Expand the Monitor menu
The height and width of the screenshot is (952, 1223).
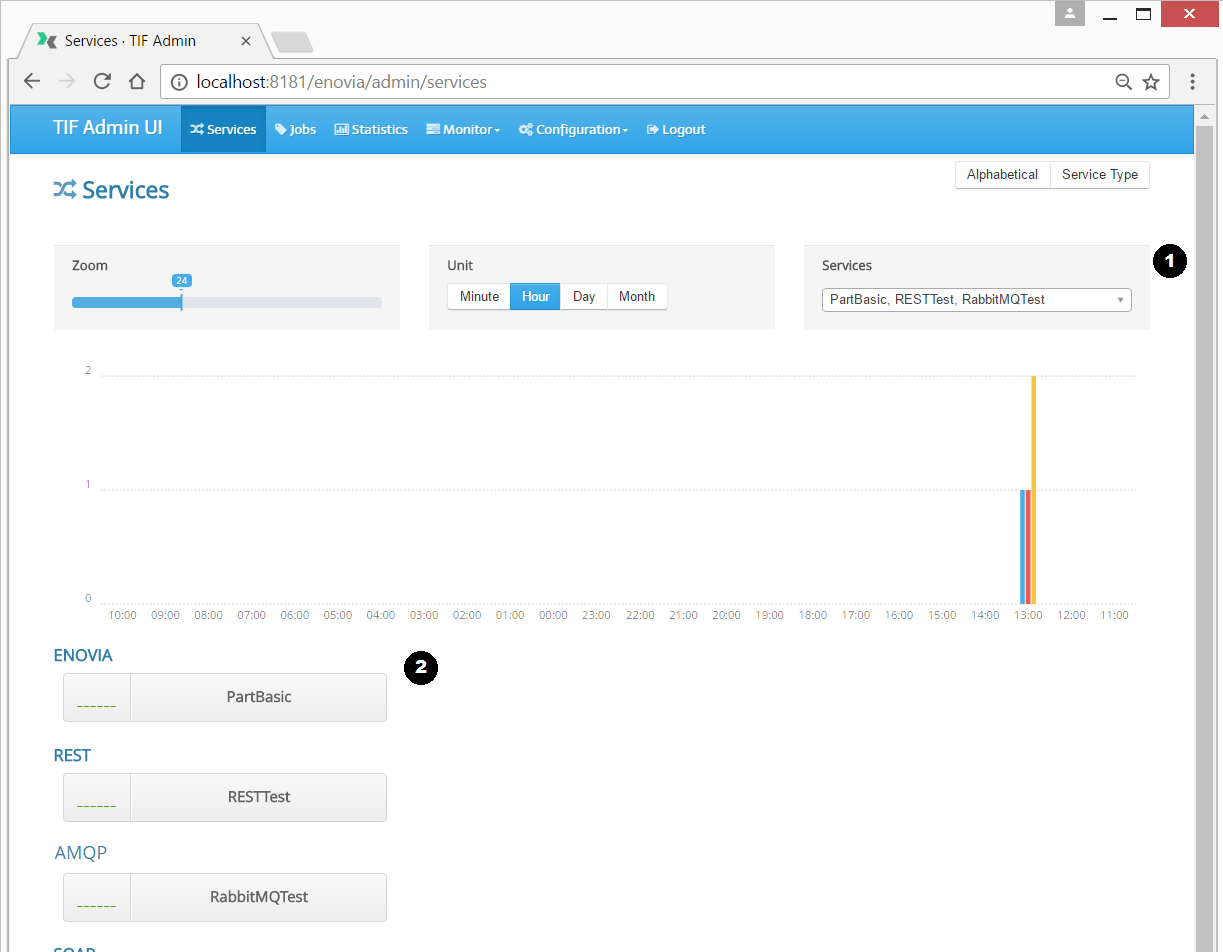(463, 130)
